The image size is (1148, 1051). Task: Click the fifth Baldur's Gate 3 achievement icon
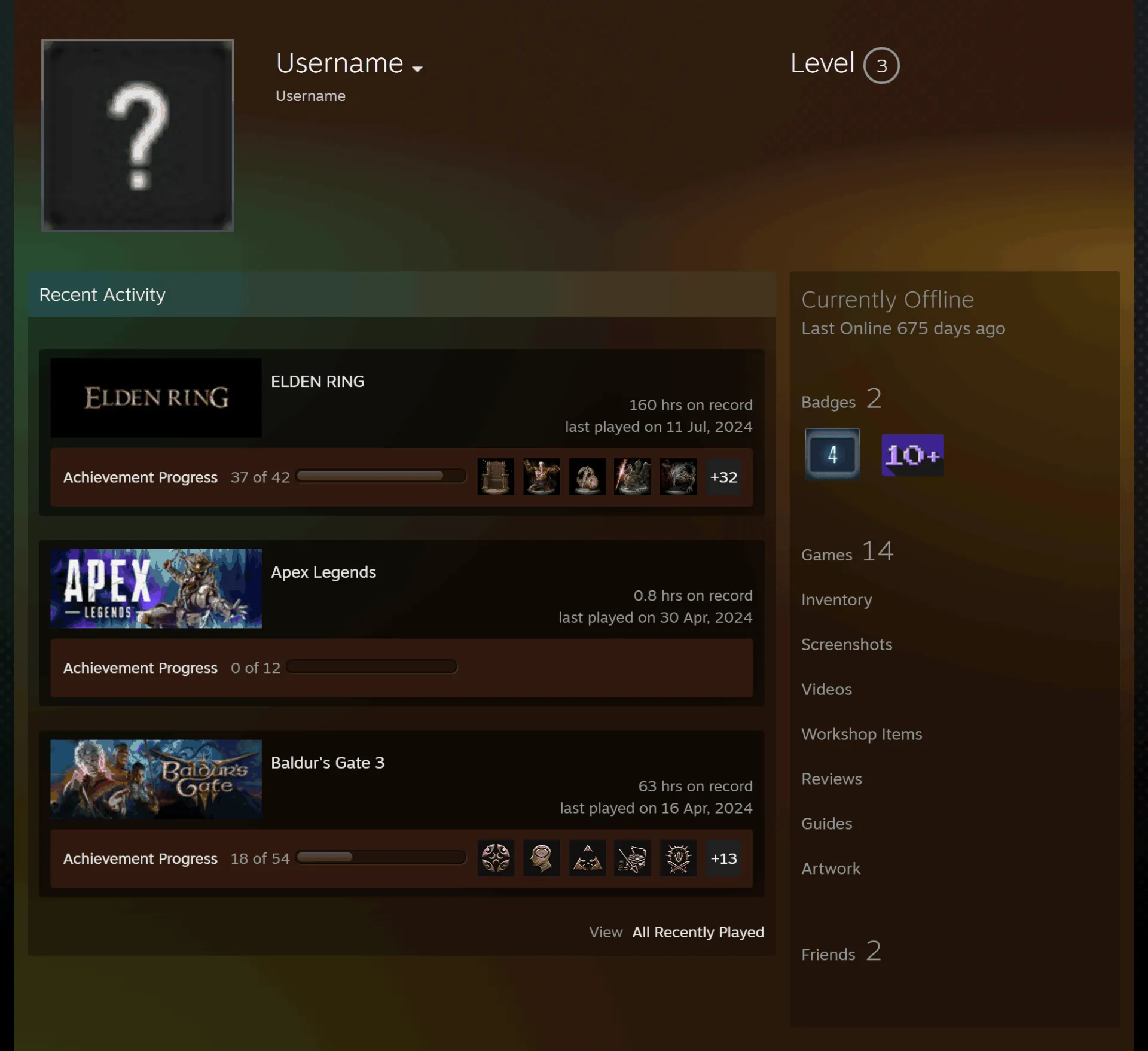tap(678, 858)
